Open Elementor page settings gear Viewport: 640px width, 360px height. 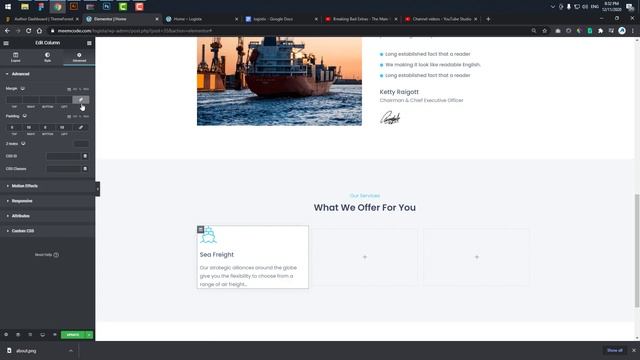click(x=6, y=335)
